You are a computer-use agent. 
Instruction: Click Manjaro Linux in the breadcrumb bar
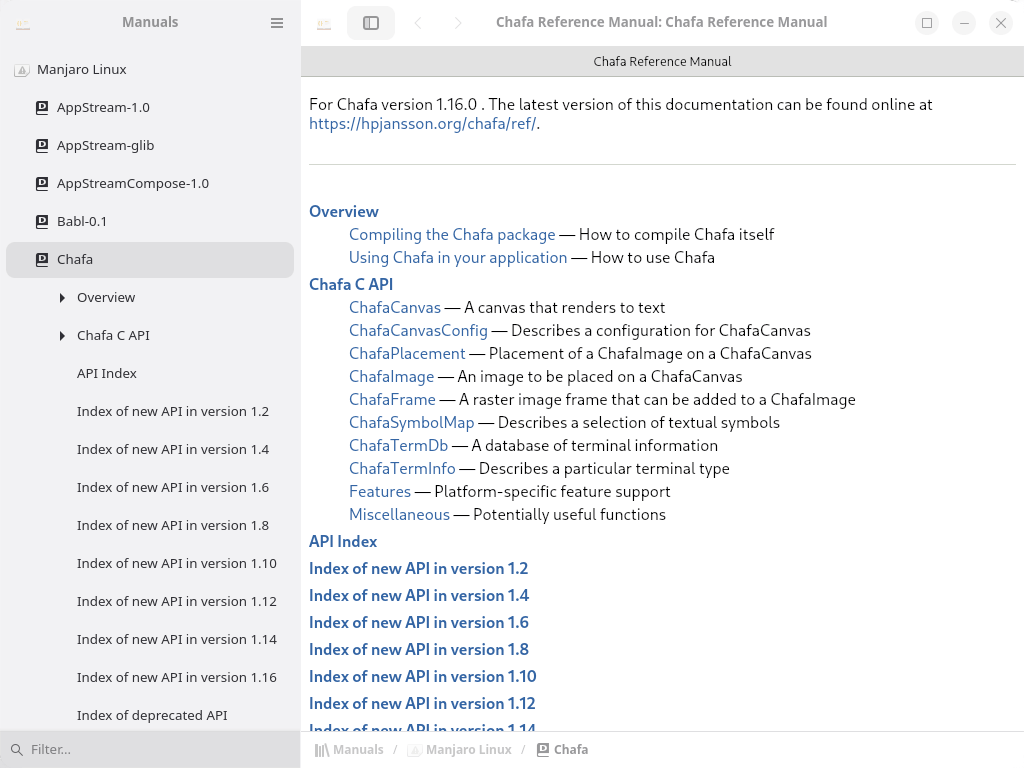click(x=469, y=750)
